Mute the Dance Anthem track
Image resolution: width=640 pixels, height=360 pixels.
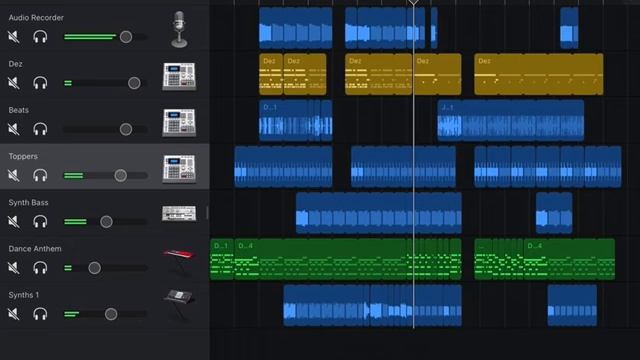coord(14,268)
